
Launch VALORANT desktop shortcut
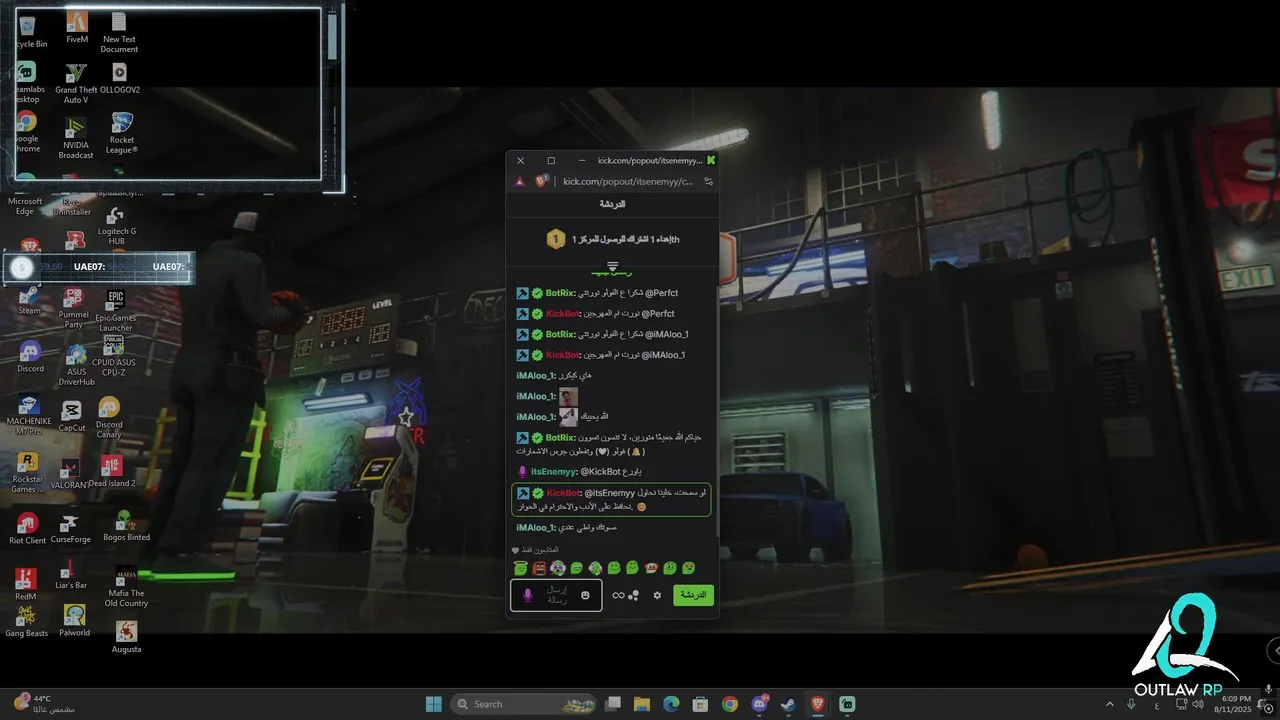(x=70, y=474)
